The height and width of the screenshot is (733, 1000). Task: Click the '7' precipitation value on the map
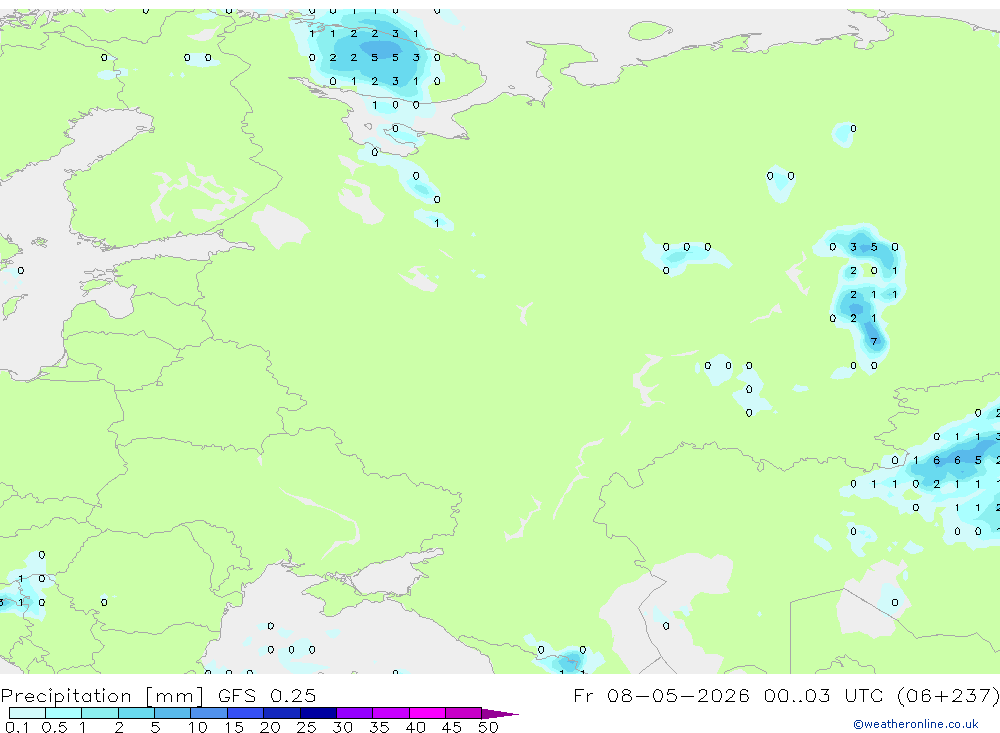coord(874,341)
